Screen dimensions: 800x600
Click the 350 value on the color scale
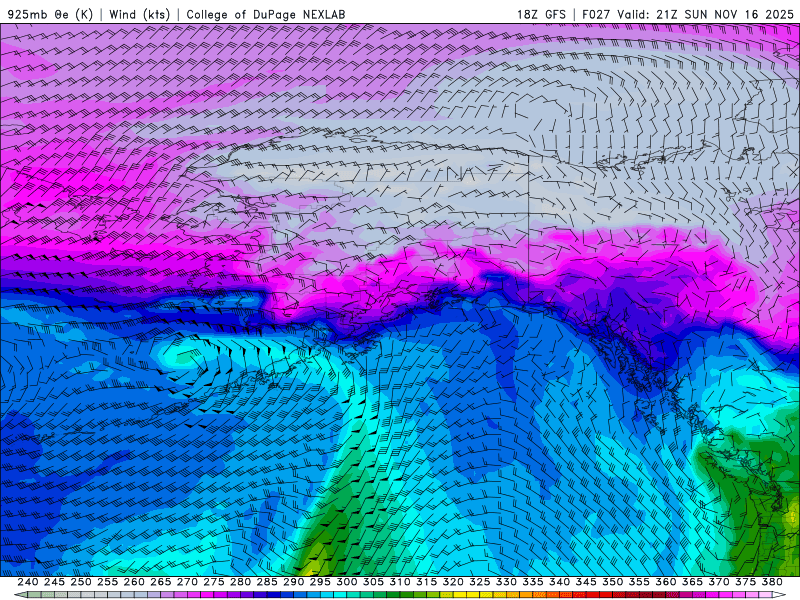coord(612,582)
